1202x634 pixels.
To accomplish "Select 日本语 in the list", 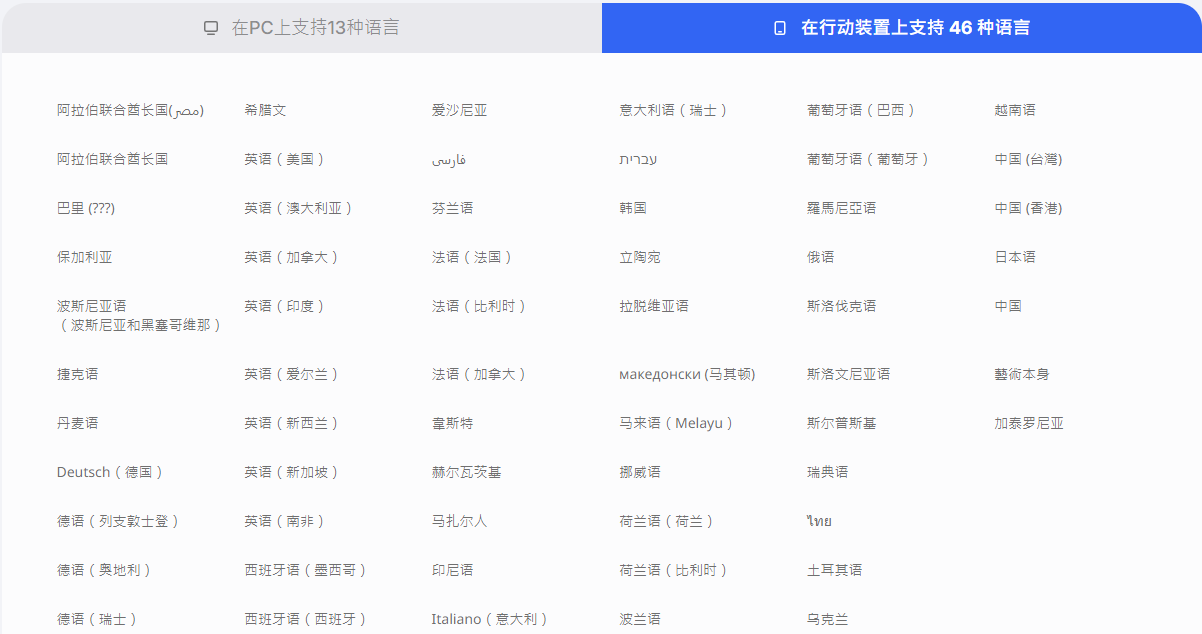I will (1015, 257).
